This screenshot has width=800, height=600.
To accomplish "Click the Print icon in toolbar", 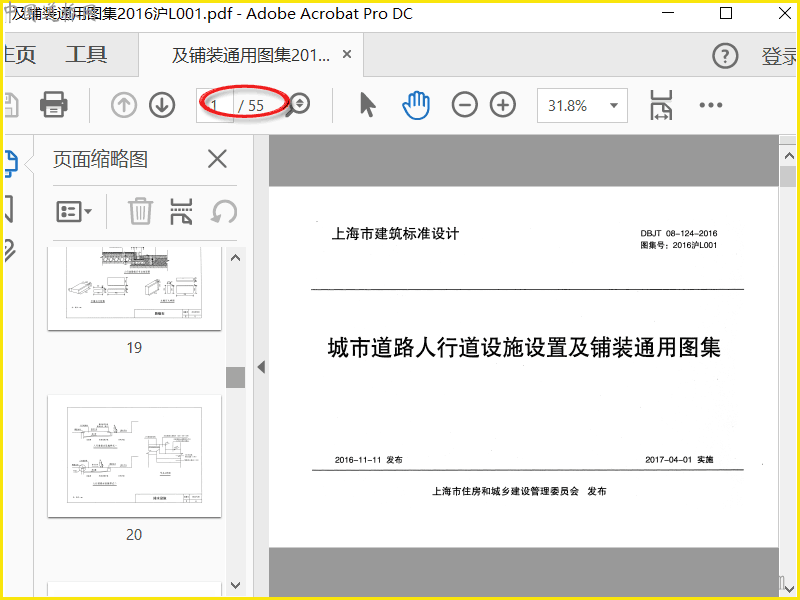I will [x=54, y=105].
